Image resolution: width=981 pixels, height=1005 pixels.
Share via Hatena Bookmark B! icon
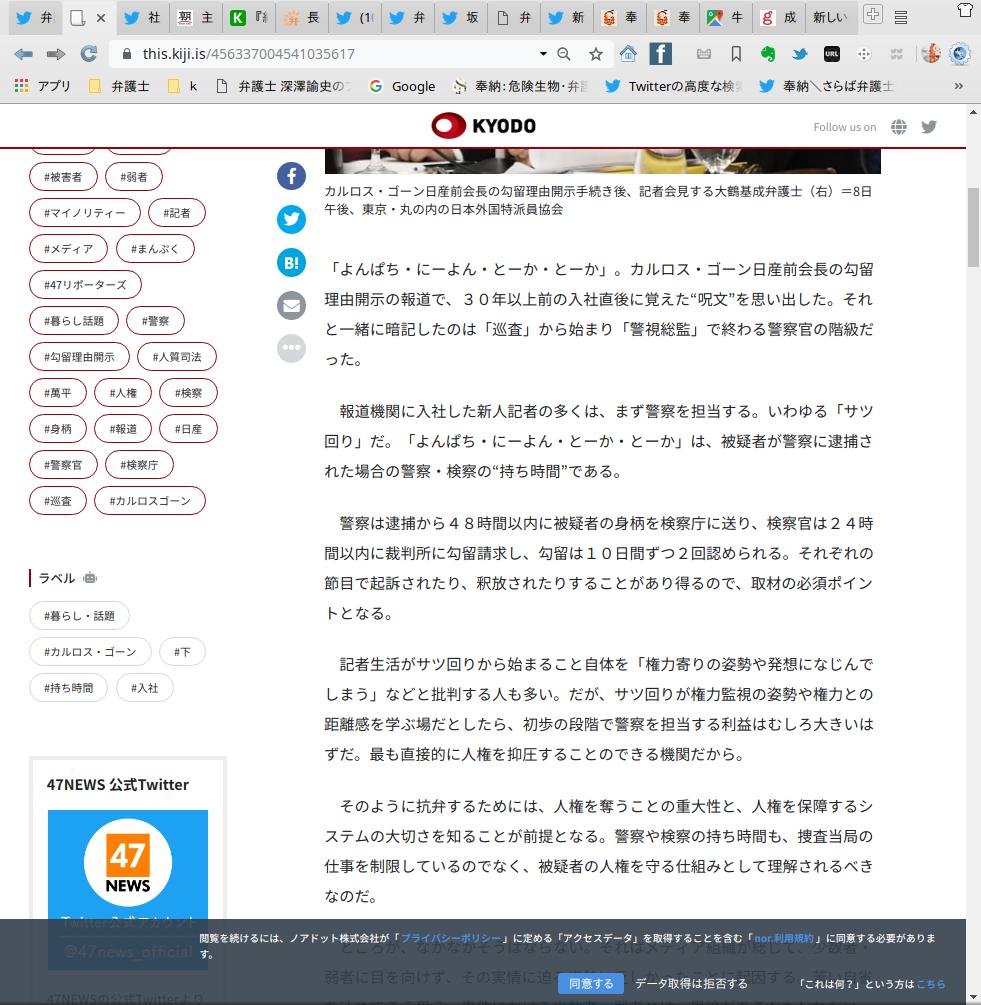[291, 262]
